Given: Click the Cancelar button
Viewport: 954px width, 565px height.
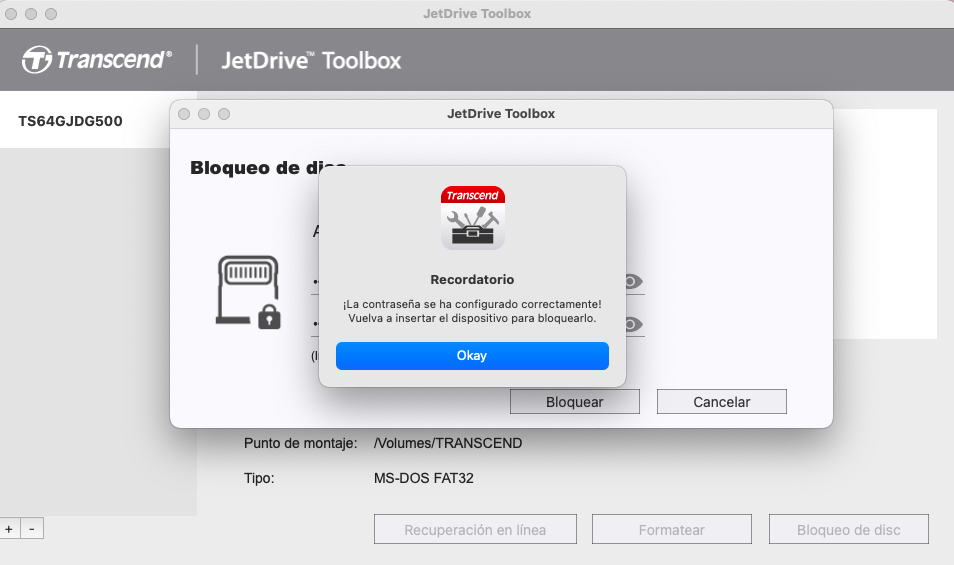Looking at the screenshot, I should (x=722, y=402).
